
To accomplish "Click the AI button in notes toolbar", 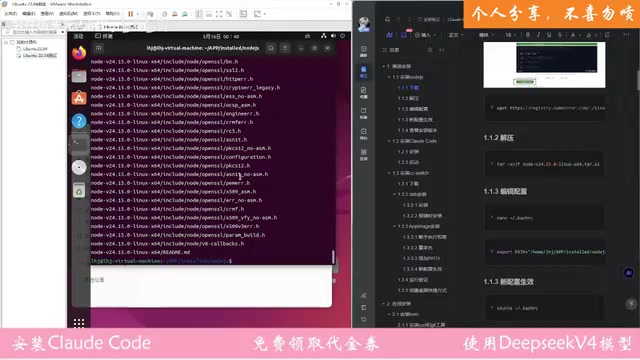I will (389, 35).
